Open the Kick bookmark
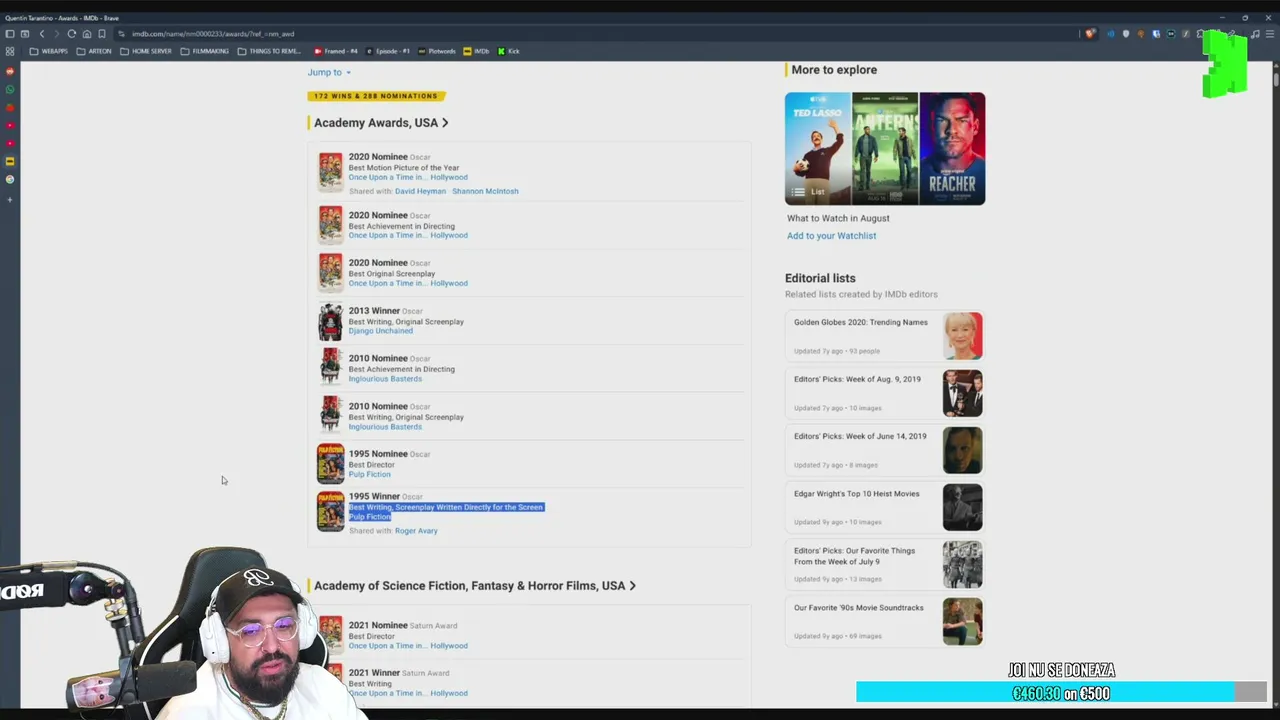Image resolution: width=1280 pixels, height=720 pixels. 509,51
